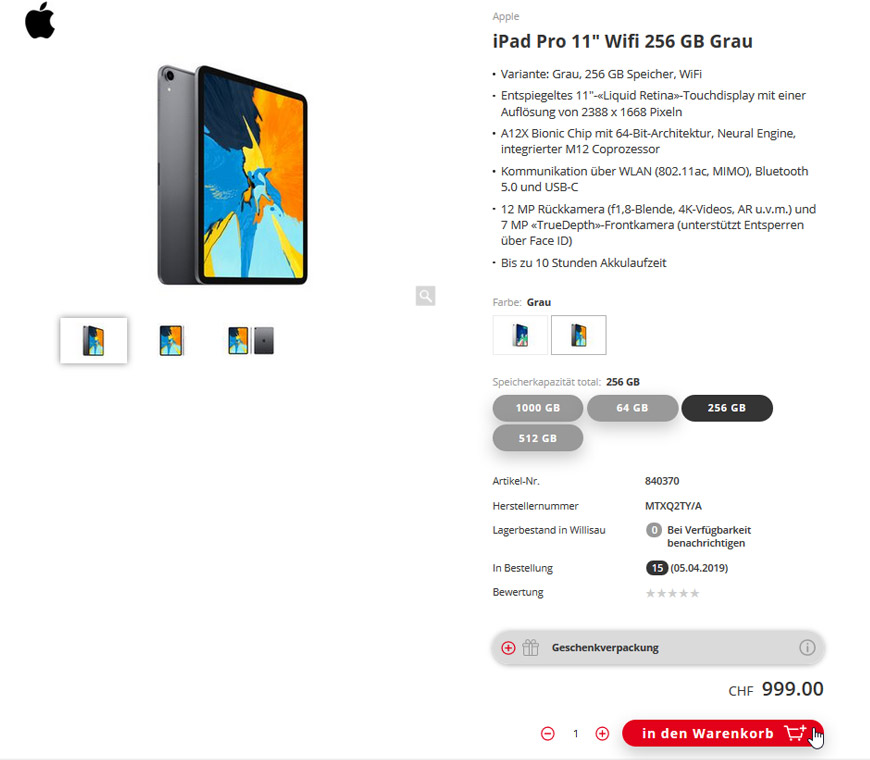Show the front-view iPad thumbnail
The image size is (870, 760).
coord(171,340)
